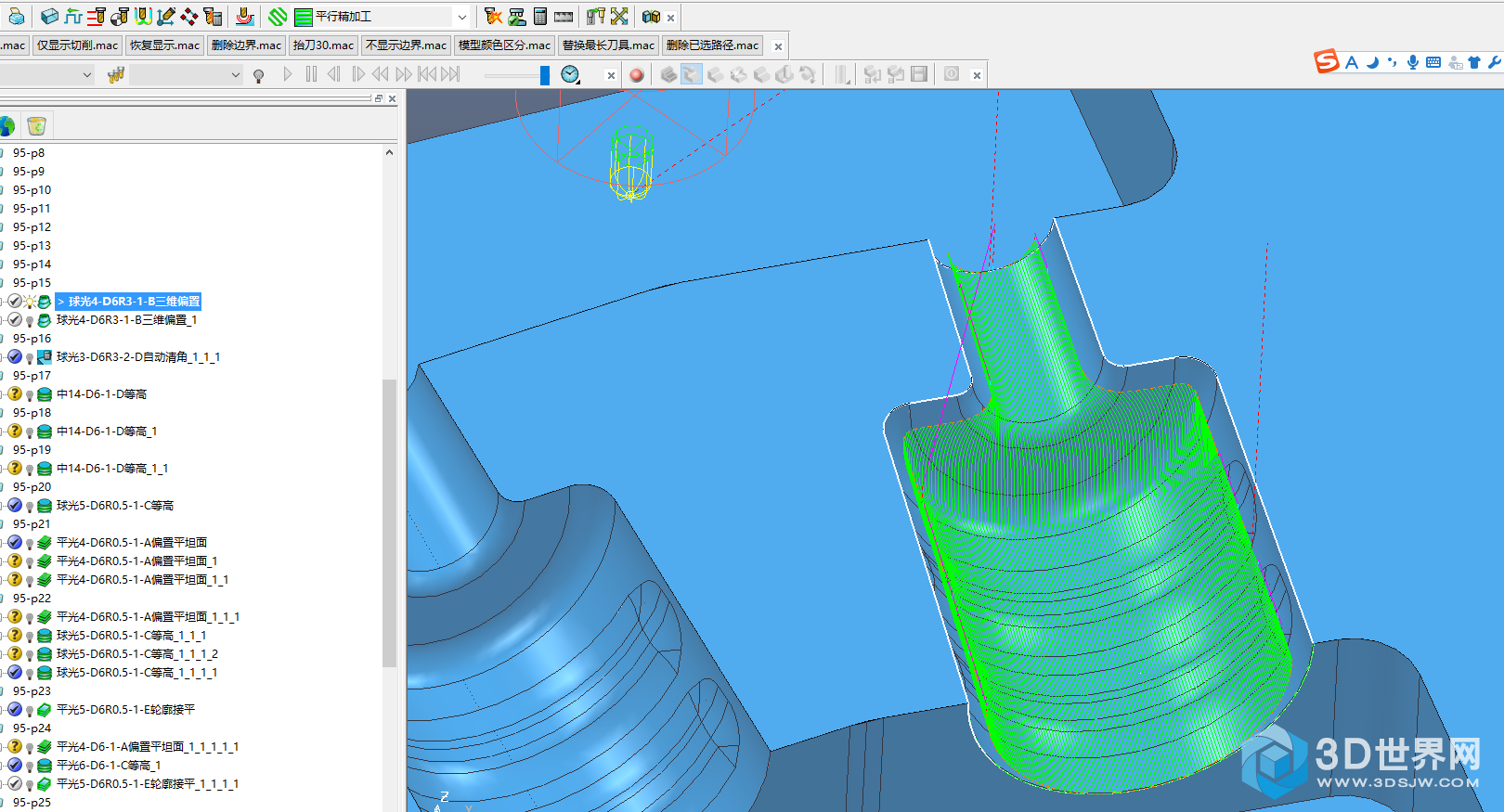Toggle light bulb for 球光4-D6R3-1-B三维偏置_1

tap(30, 320)
